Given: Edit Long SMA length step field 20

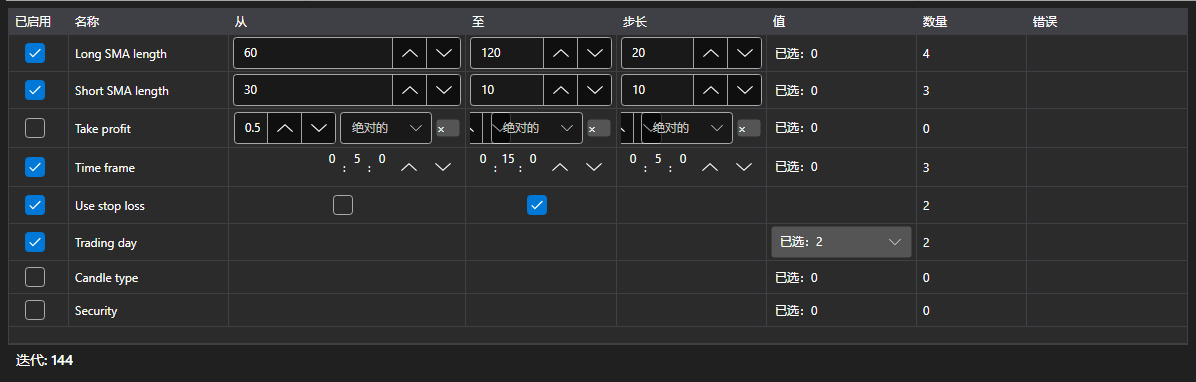Looking at the screenshot, I should (x=657, y=53).
